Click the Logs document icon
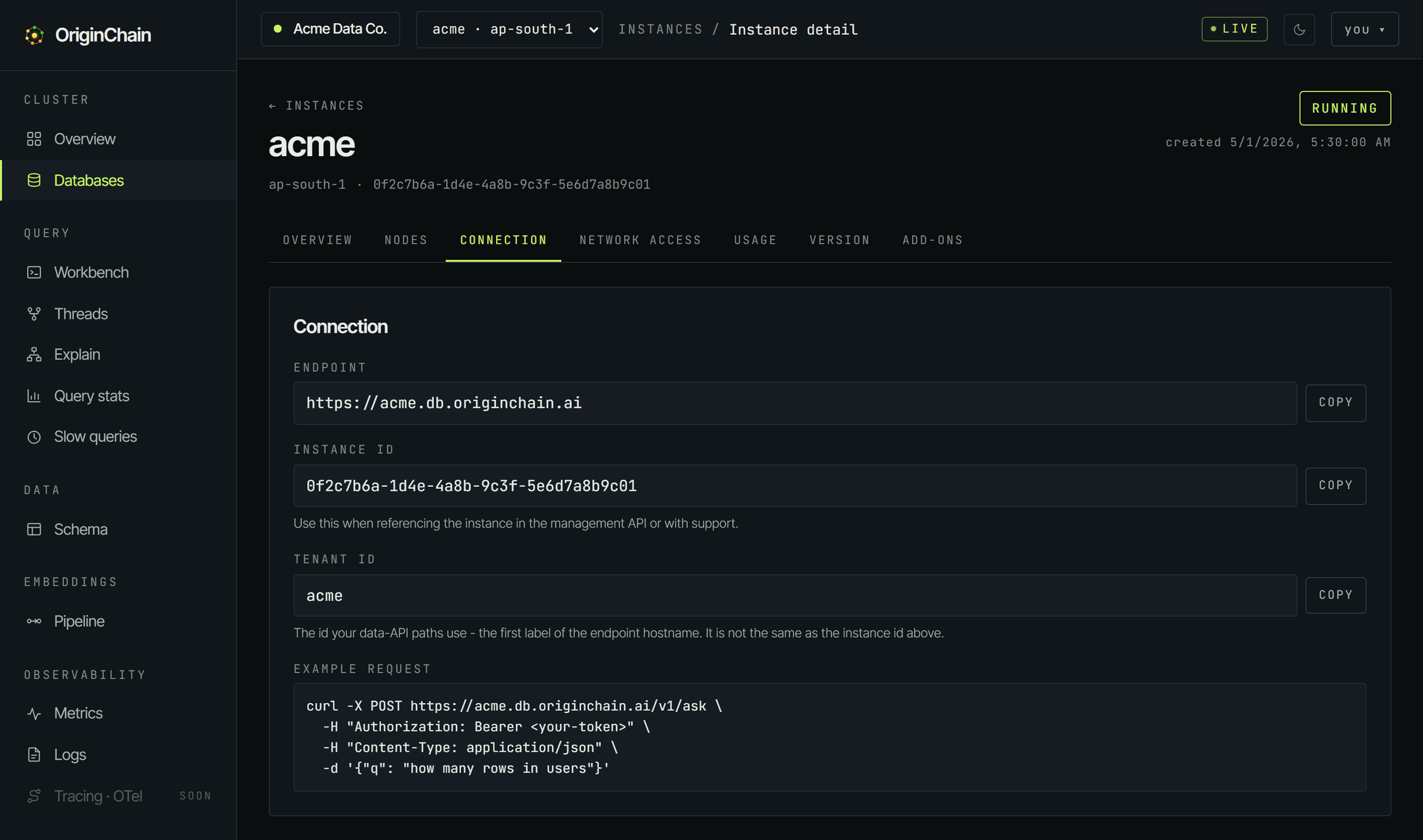 pyautogui.click(x=34, y=754)
